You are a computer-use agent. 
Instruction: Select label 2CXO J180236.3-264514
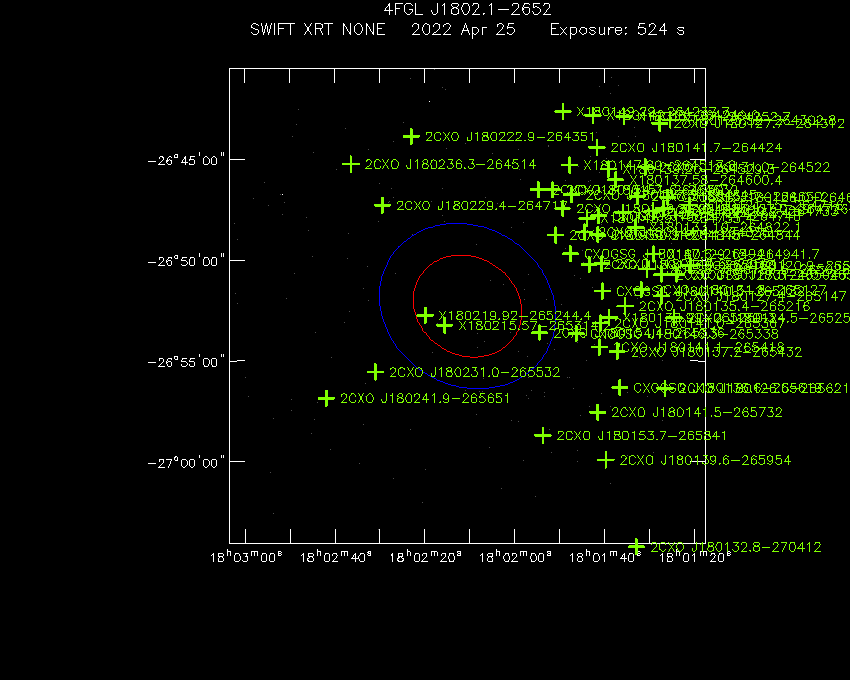tap(450, 164)
